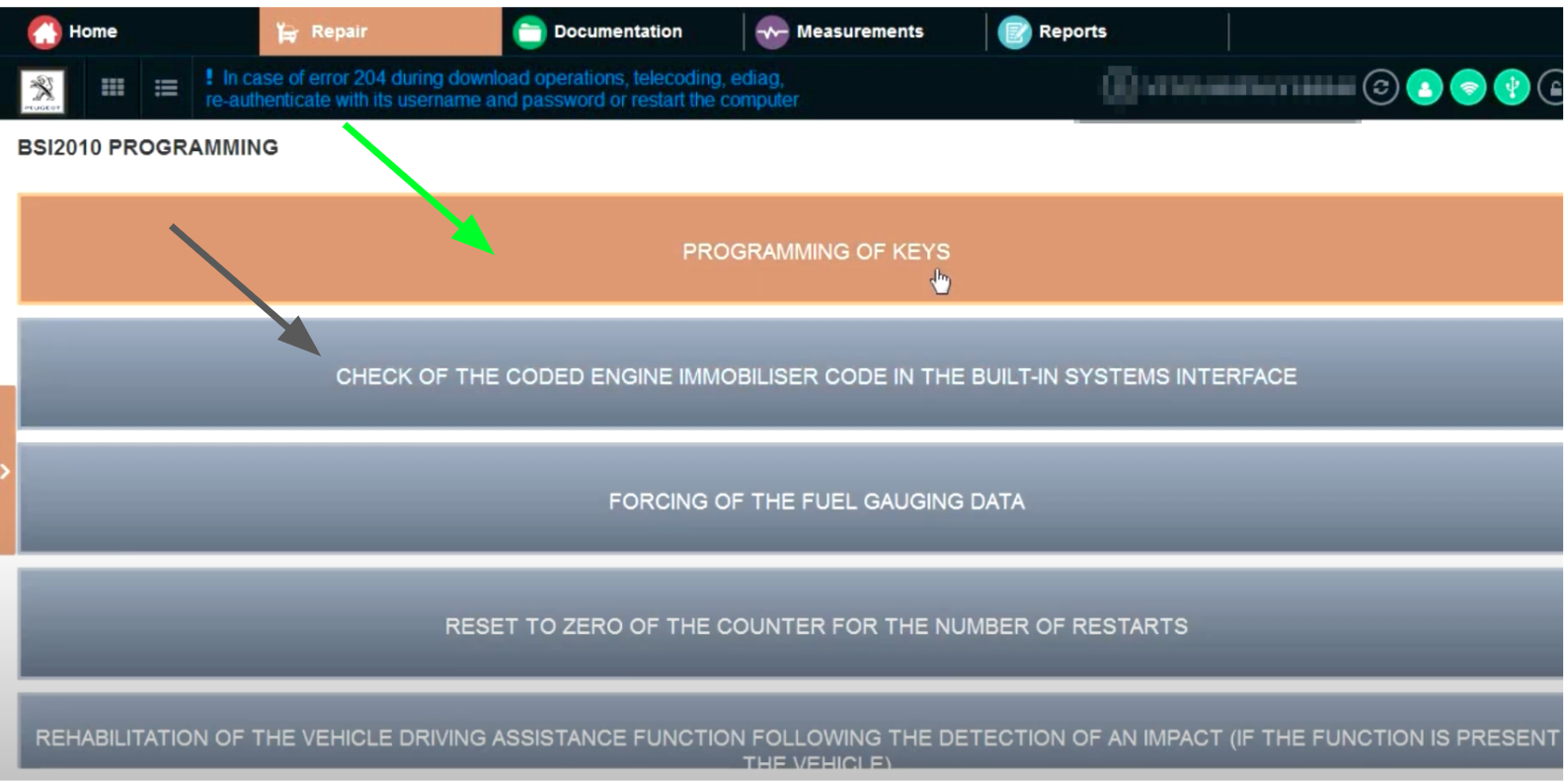1568x782 pixels.
Task: Switch to list view icon
Action: point(166,88)
